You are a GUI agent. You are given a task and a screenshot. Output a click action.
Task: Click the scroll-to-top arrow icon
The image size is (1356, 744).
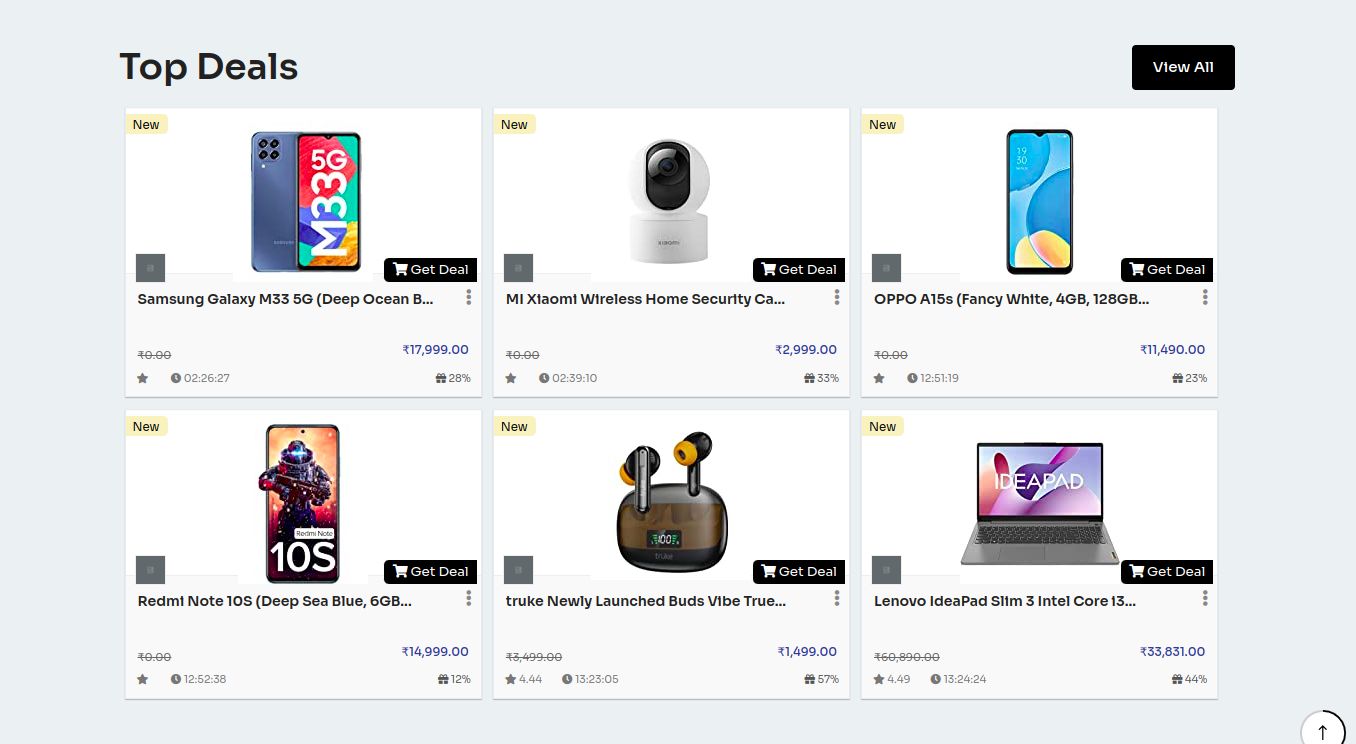pos(1323,731)
